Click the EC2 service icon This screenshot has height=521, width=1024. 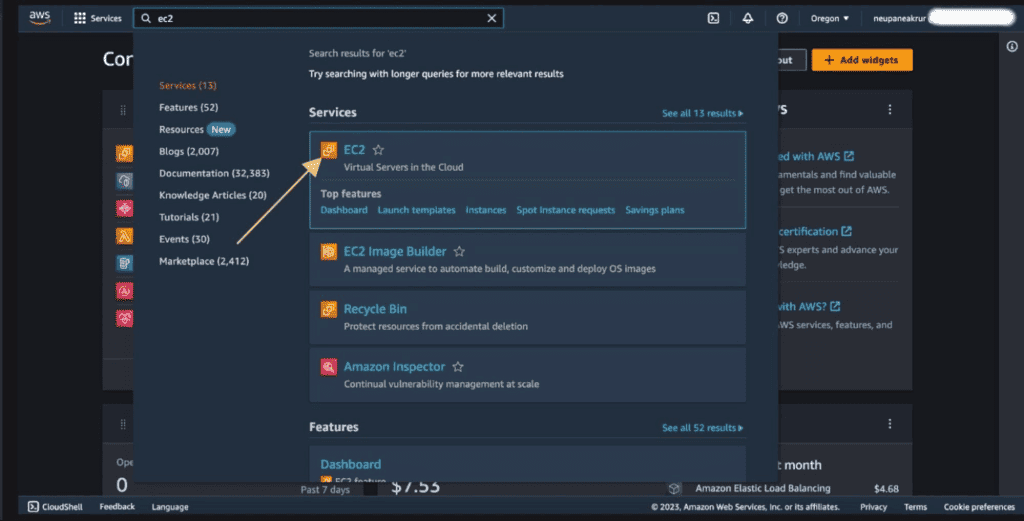[x=328, y=150]
